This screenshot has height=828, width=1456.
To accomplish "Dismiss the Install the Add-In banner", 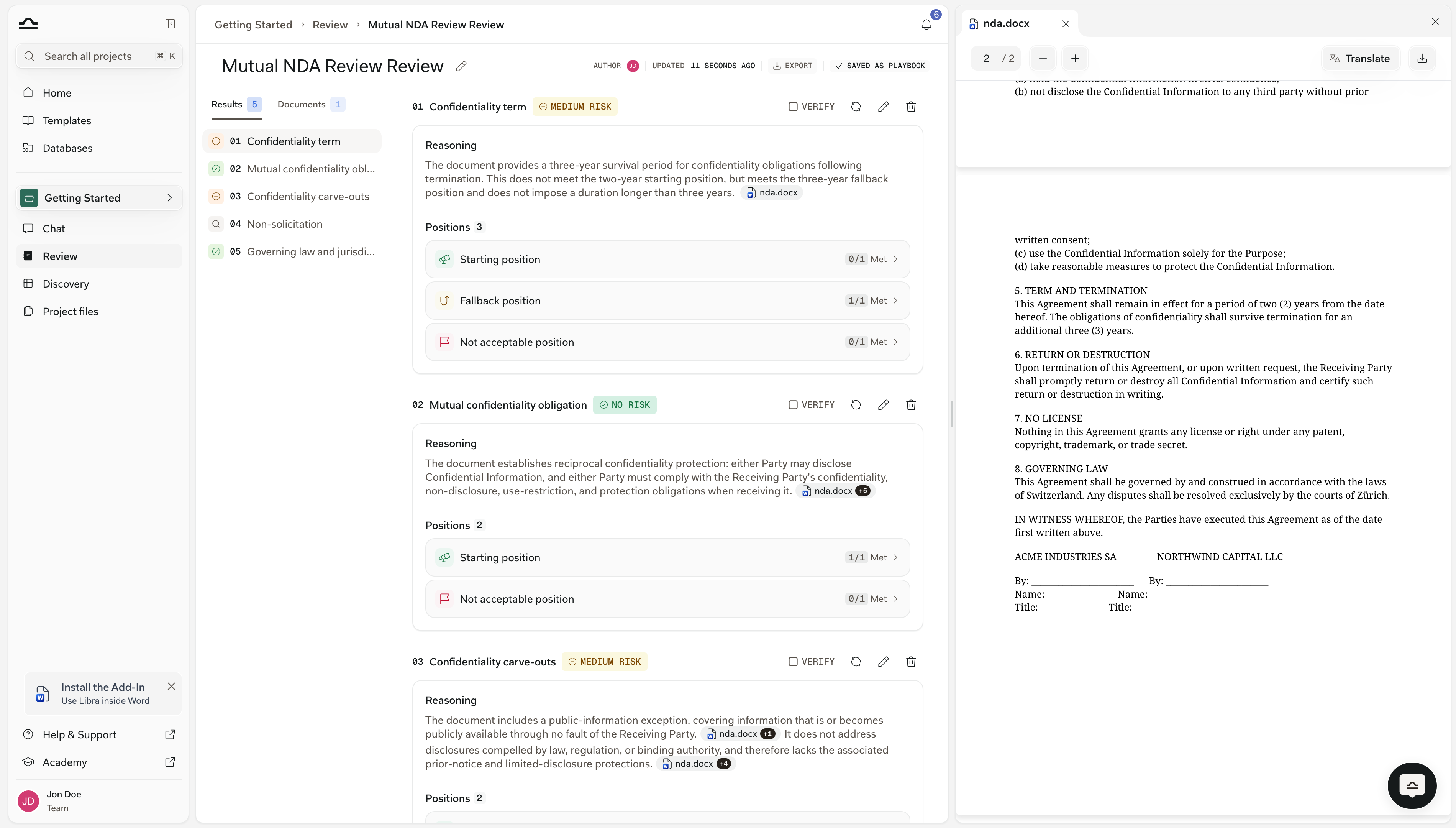I will (x=171, y=687).
